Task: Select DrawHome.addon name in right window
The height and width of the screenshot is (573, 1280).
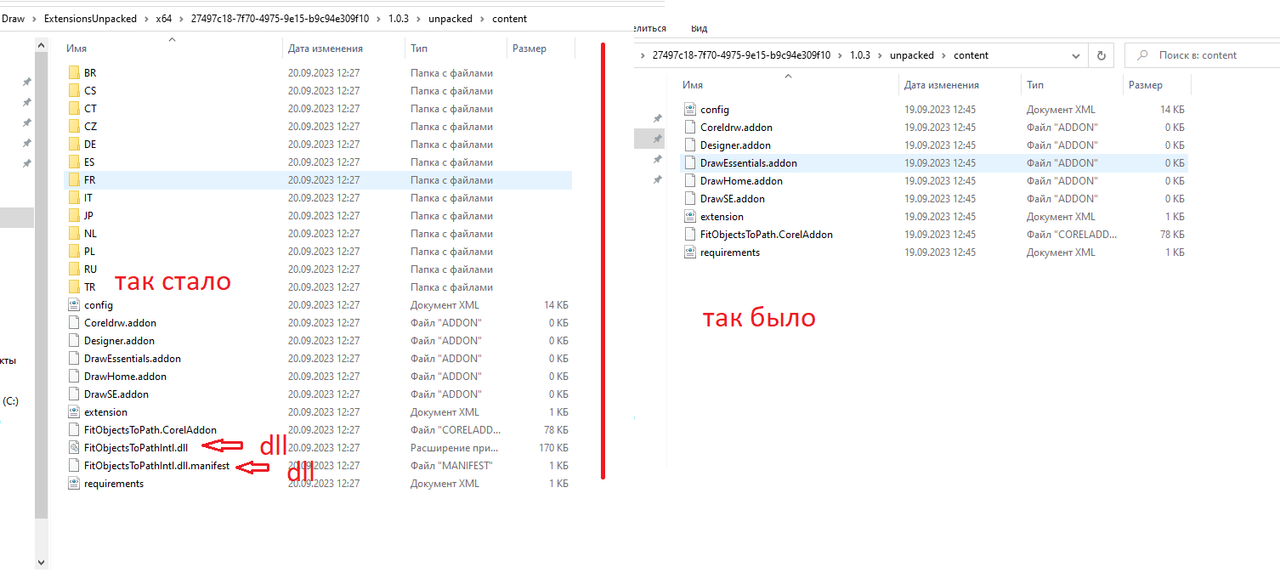Action: [x=741, y=182]
